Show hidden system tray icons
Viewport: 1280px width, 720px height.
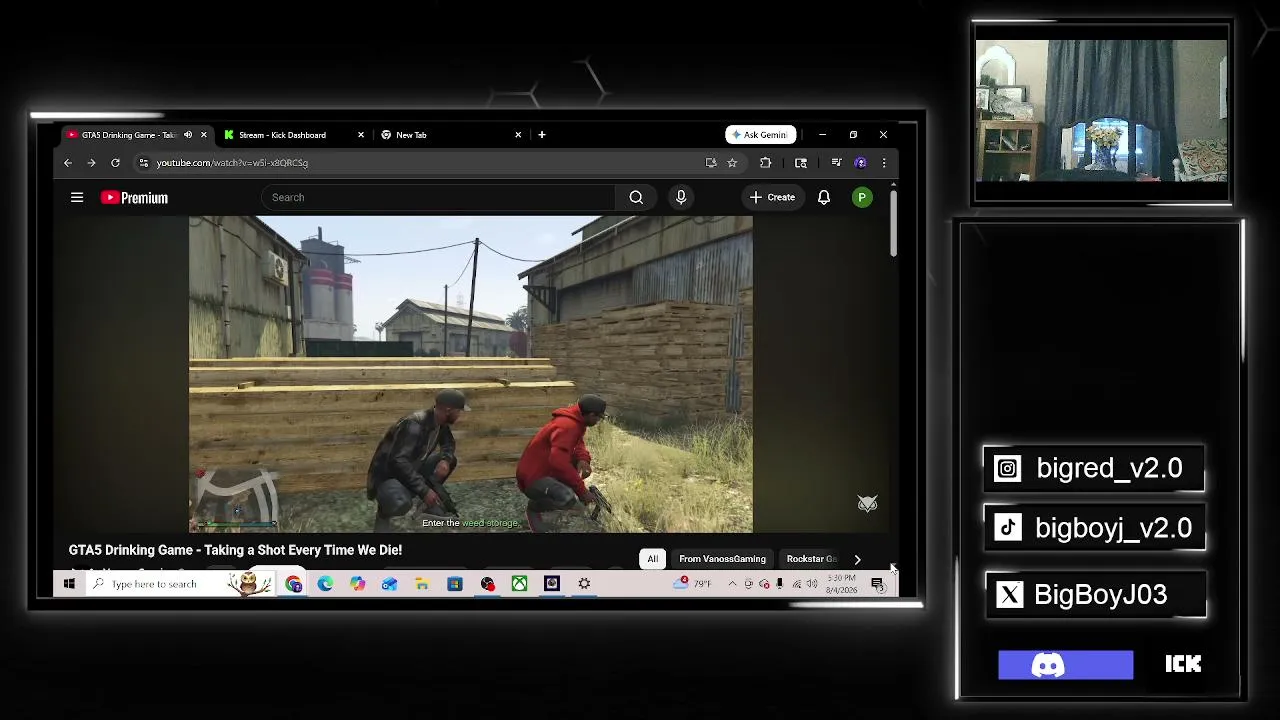[733, 584]
